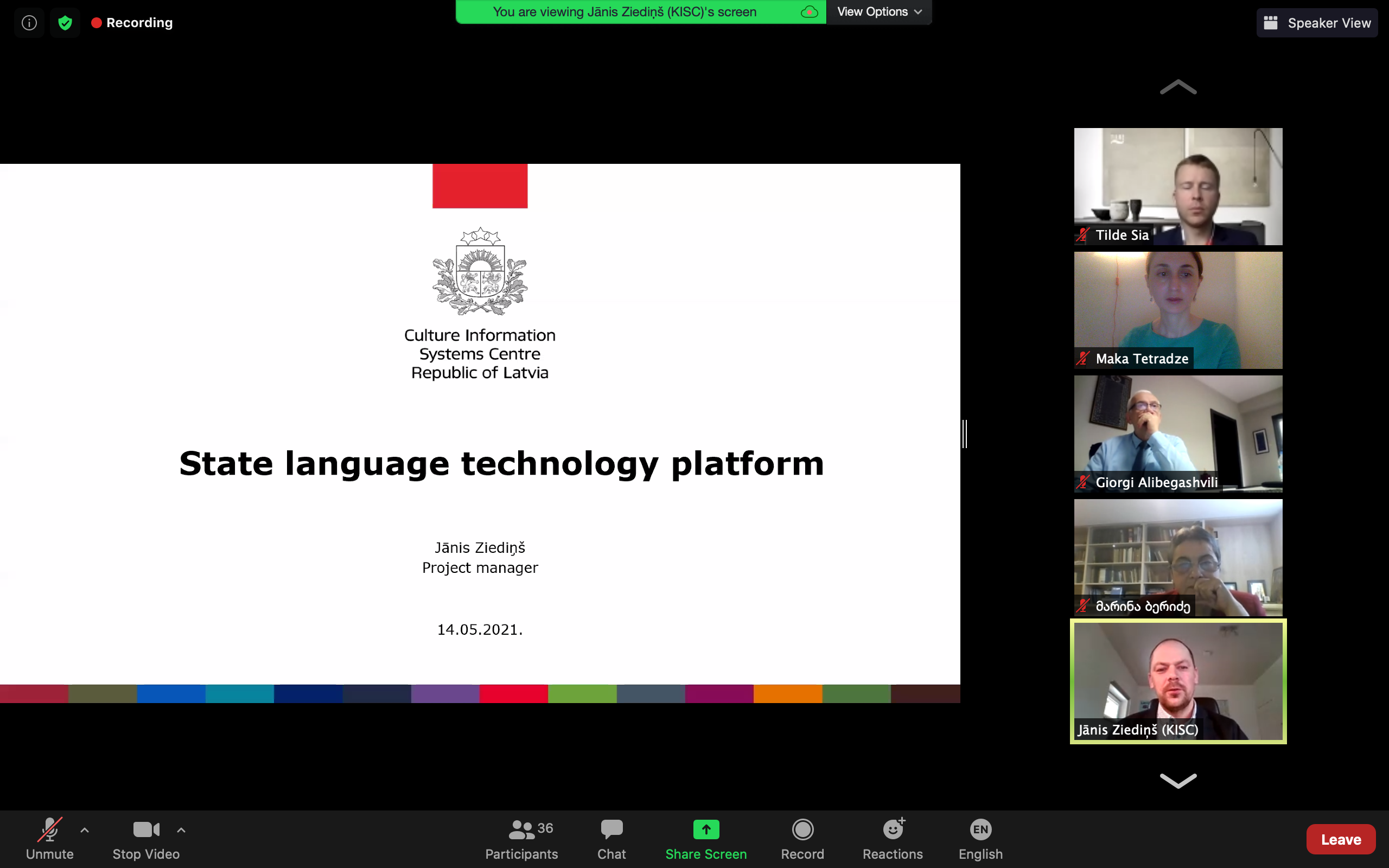Switch to Speaker View layout
1389x868 pixels.
coord(1317,23)
